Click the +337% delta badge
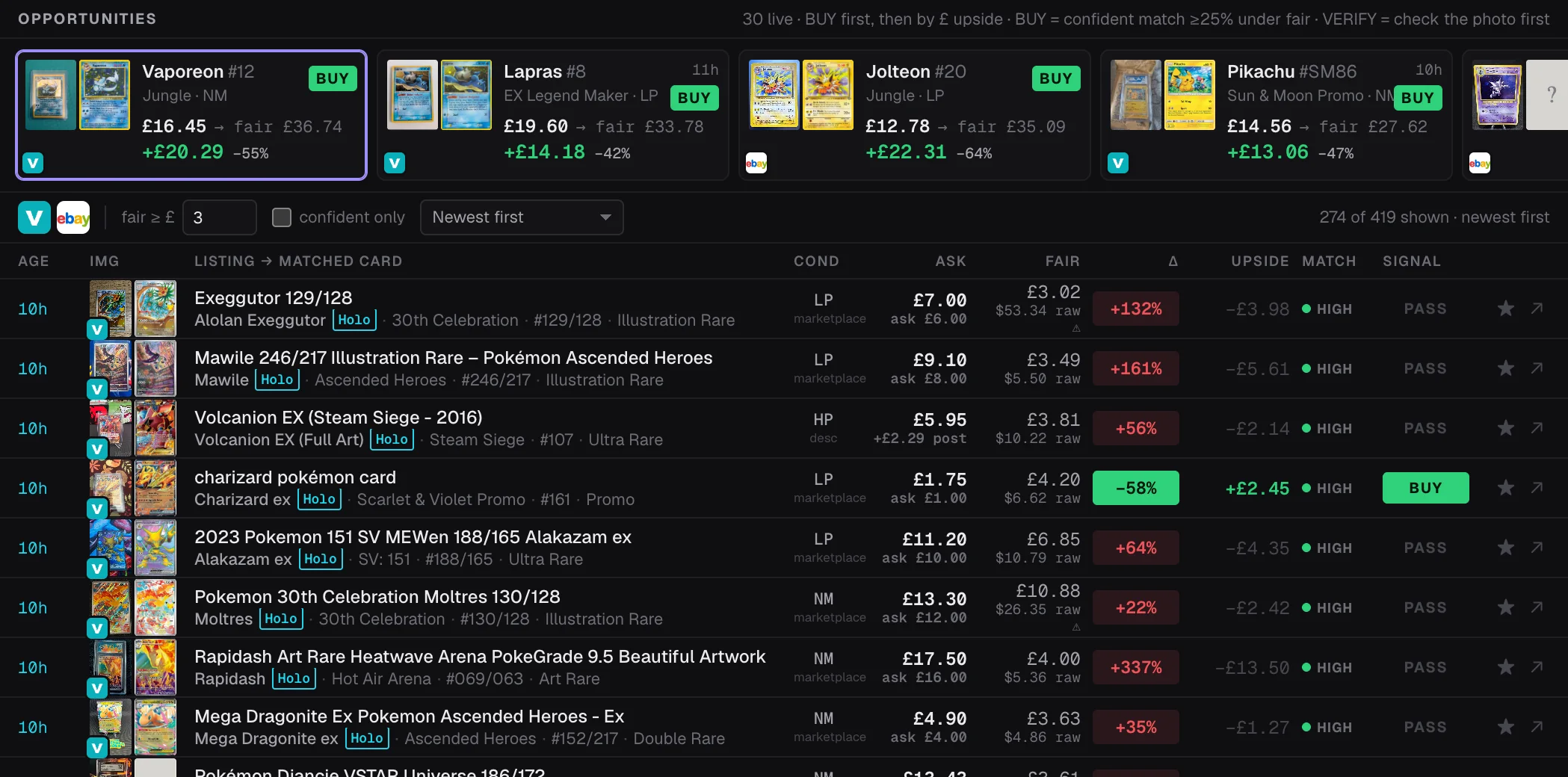This screenshot has width=1568, height=777. [1136, 667]
